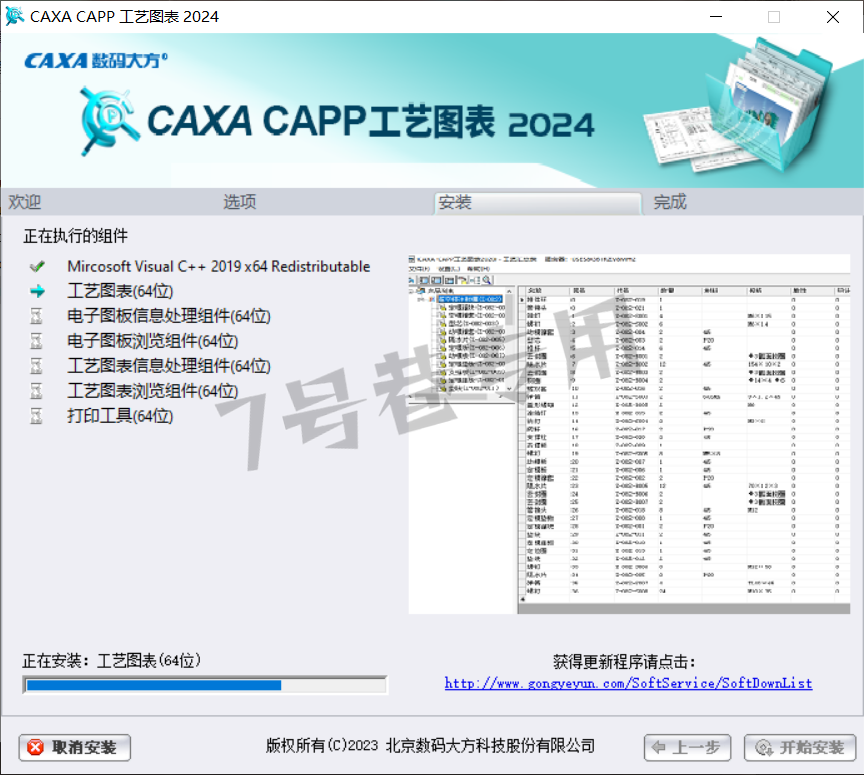Select the 工艺图表信息处理组件(64位) component text
Screen dimensions: 864x775
[169, 366]
